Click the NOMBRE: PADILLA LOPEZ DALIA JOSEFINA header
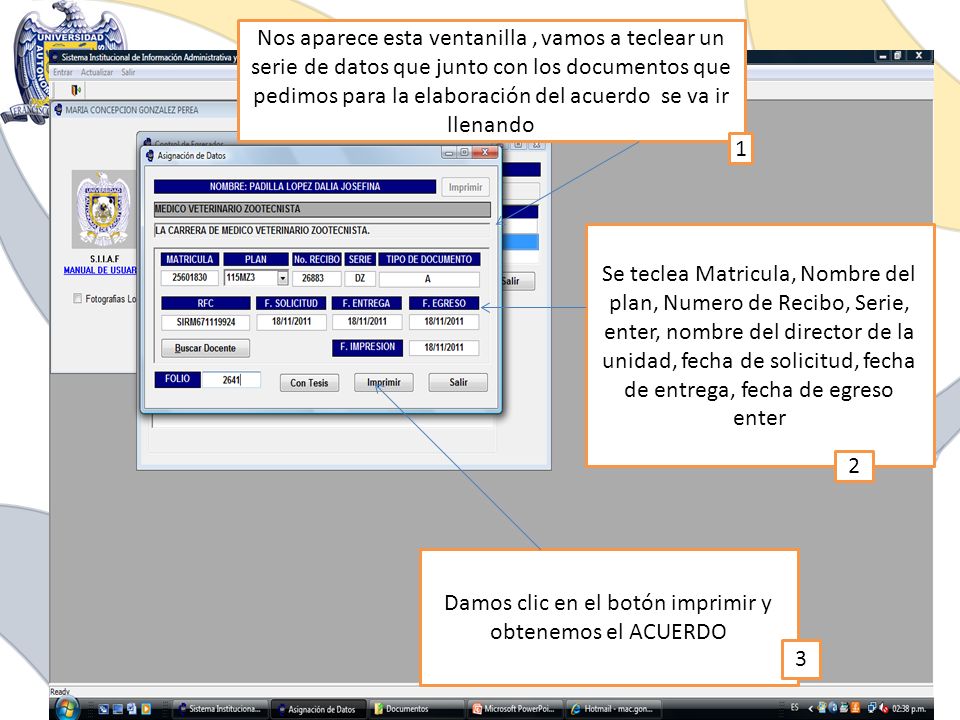This screenshot has width=960, height=720. point(295,187)
